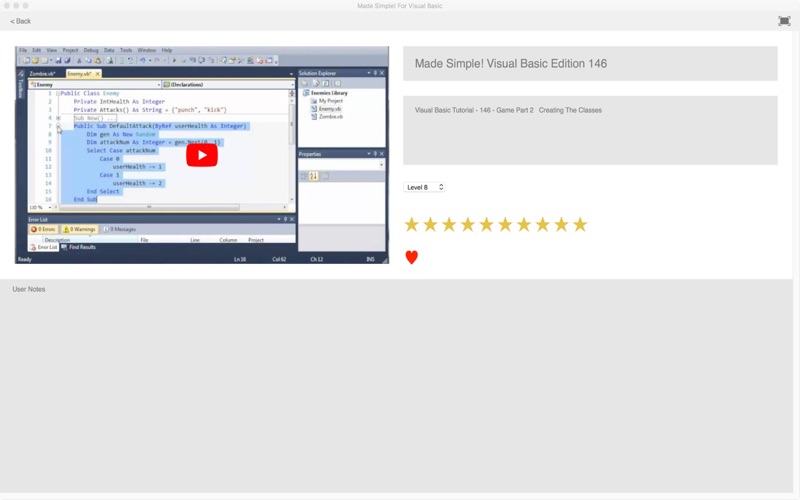Open the 'Level 8' dropdown
800x500 pixels.
pos(424,187)
